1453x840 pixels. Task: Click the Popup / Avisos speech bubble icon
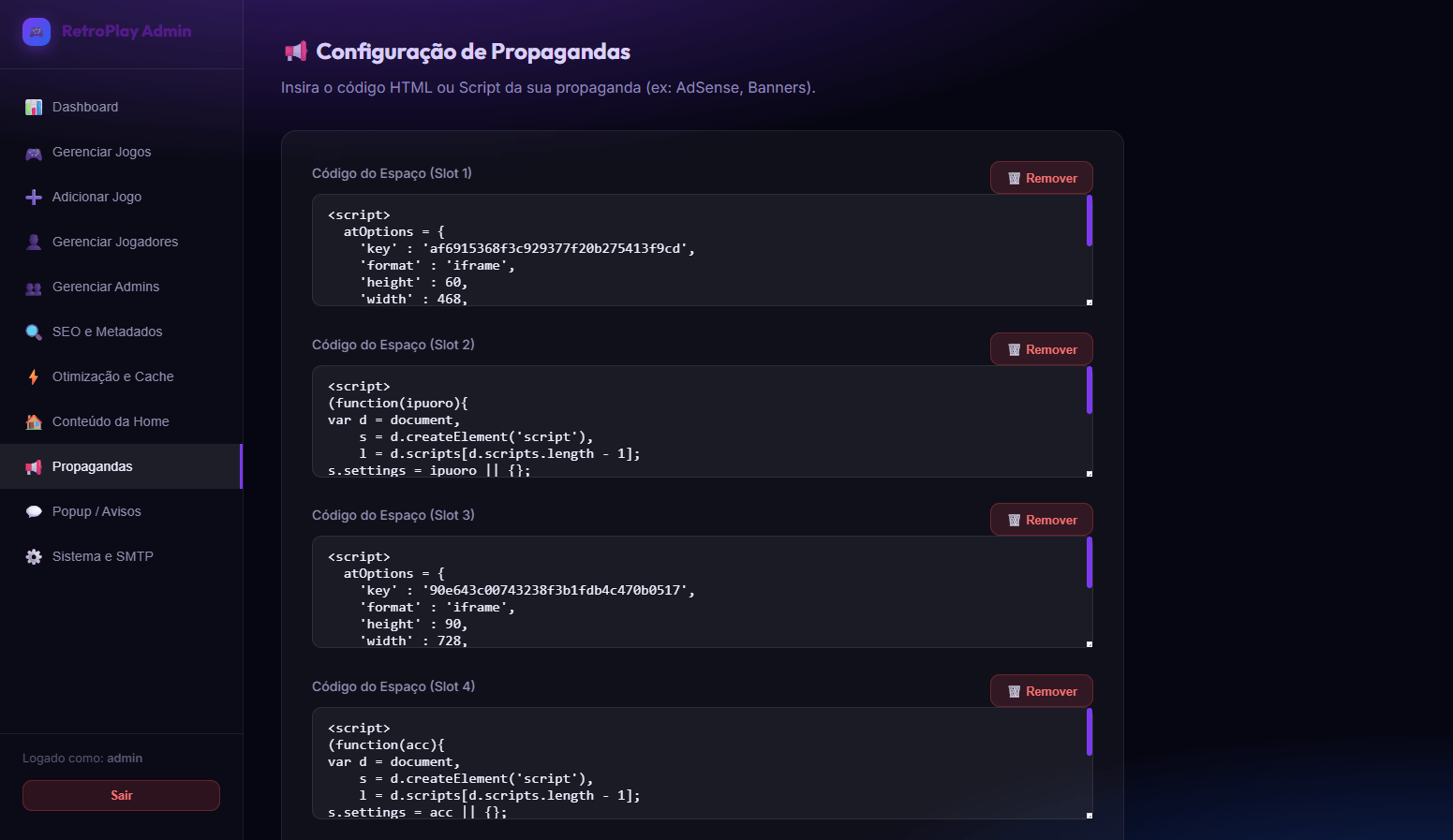tap(34, 512)
